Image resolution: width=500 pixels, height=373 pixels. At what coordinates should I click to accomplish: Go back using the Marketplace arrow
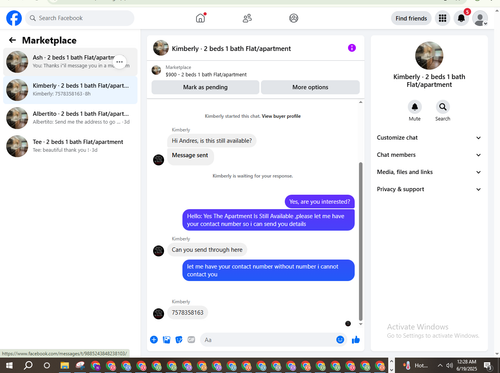(12, 40)
